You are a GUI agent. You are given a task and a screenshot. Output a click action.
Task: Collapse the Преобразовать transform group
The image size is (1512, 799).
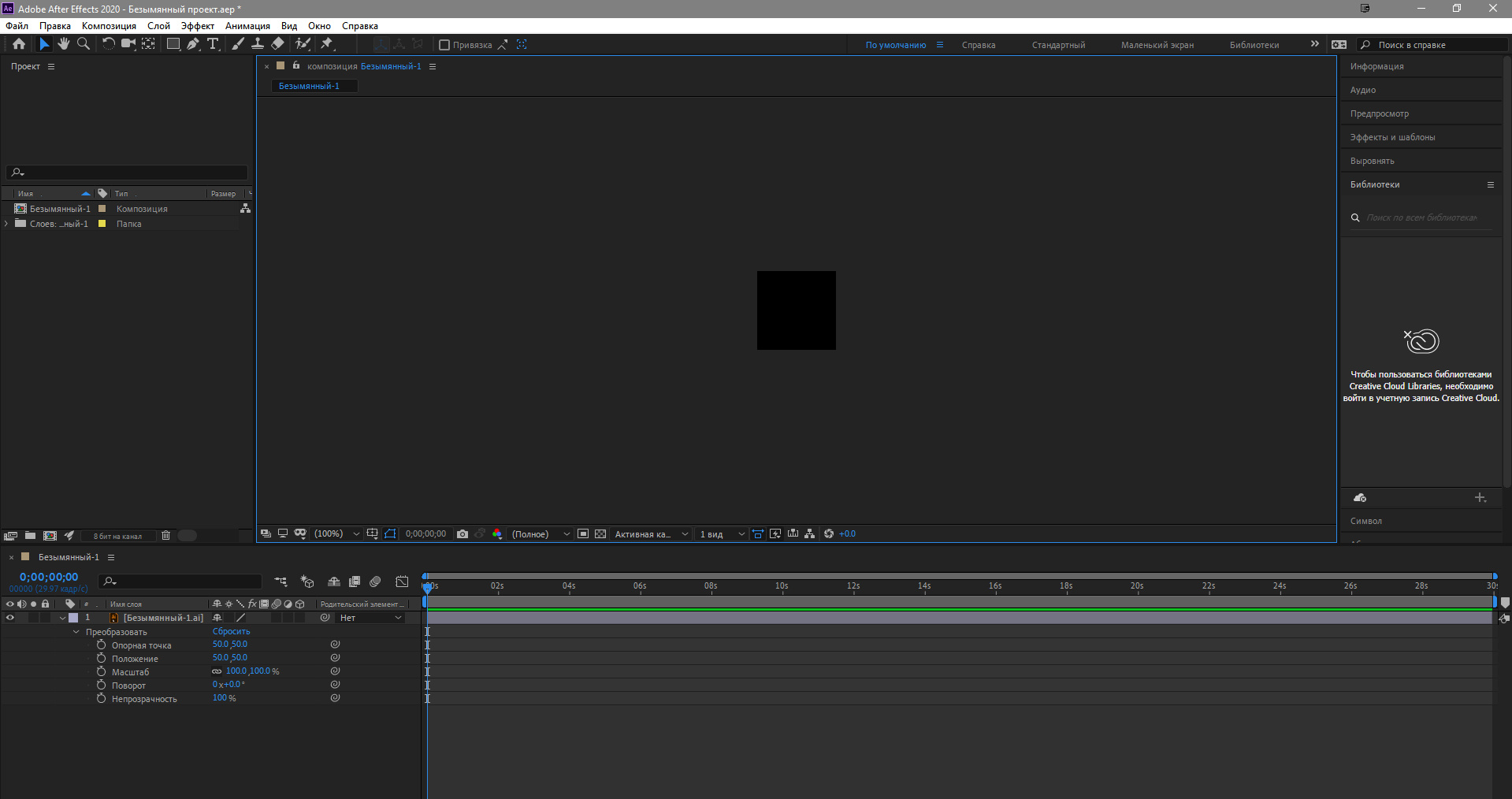tap(76, 632)
